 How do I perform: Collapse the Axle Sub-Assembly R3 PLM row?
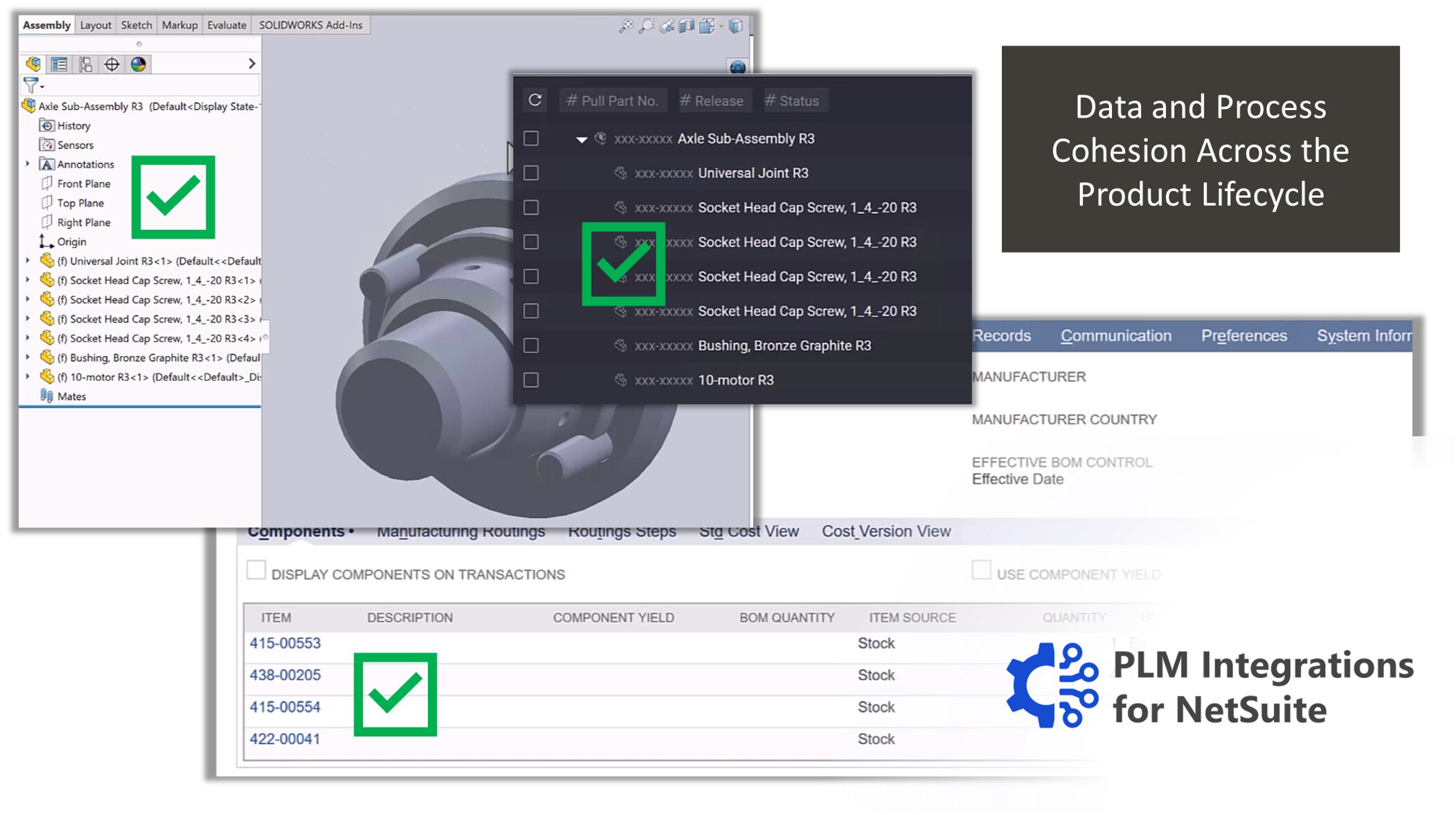(582, 139)
